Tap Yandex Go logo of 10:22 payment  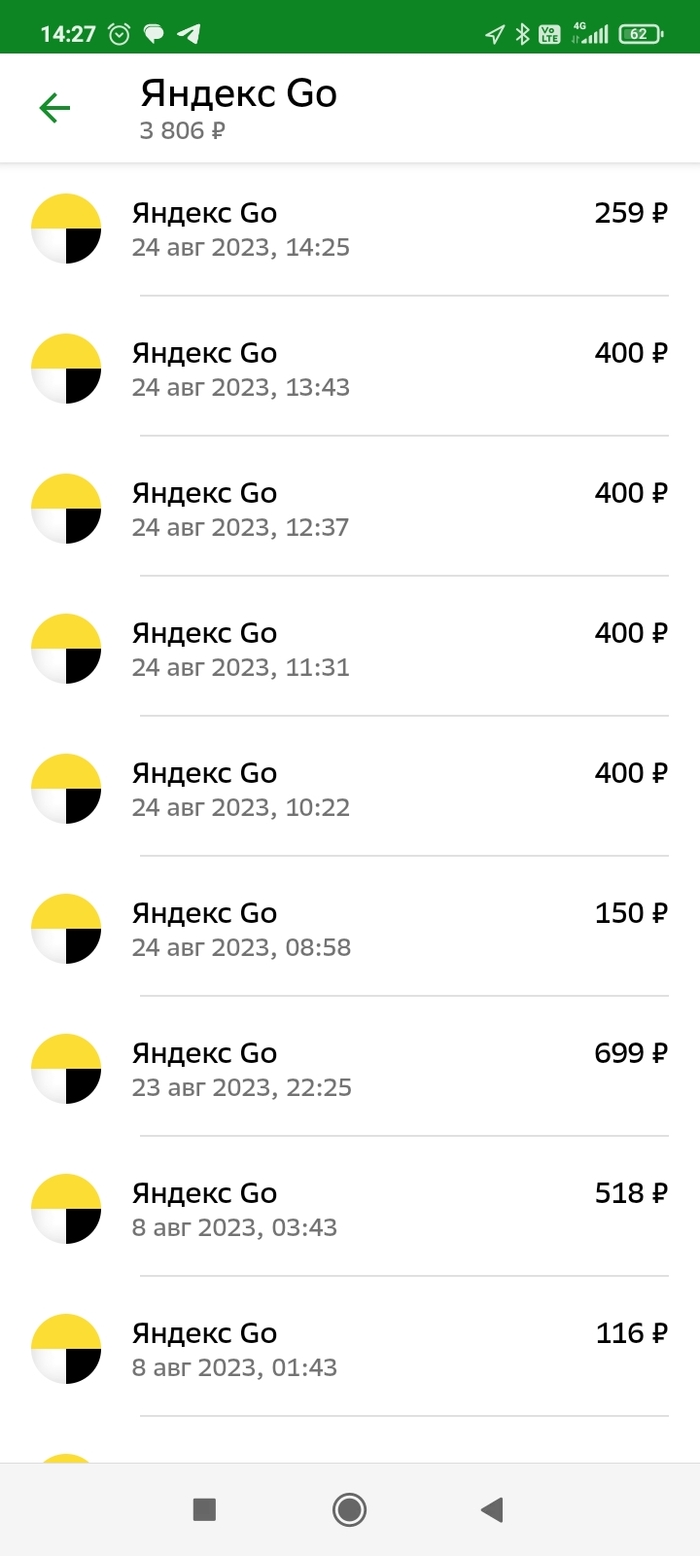66,789
